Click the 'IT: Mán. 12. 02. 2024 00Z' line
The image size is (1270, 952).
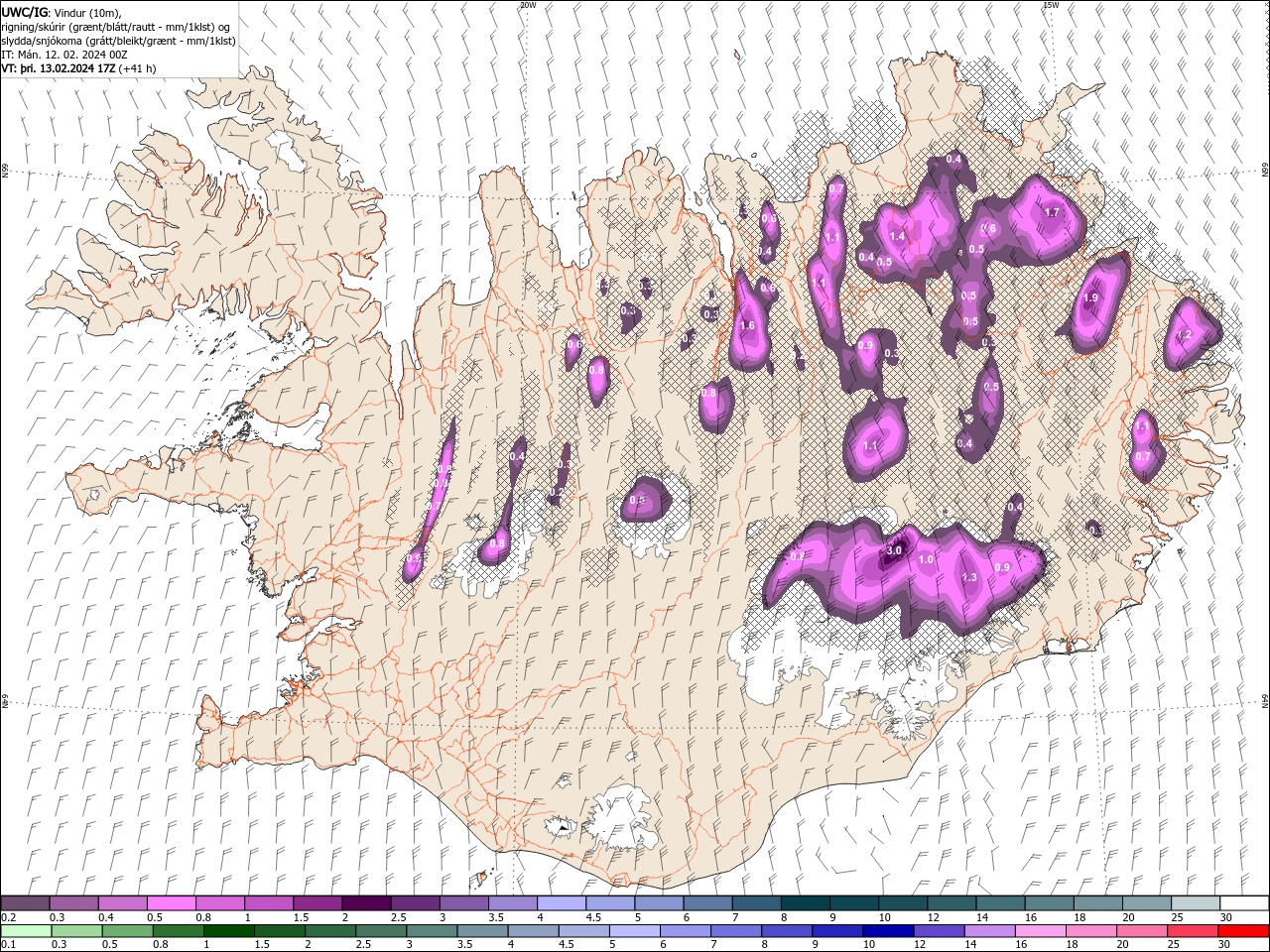63,55
